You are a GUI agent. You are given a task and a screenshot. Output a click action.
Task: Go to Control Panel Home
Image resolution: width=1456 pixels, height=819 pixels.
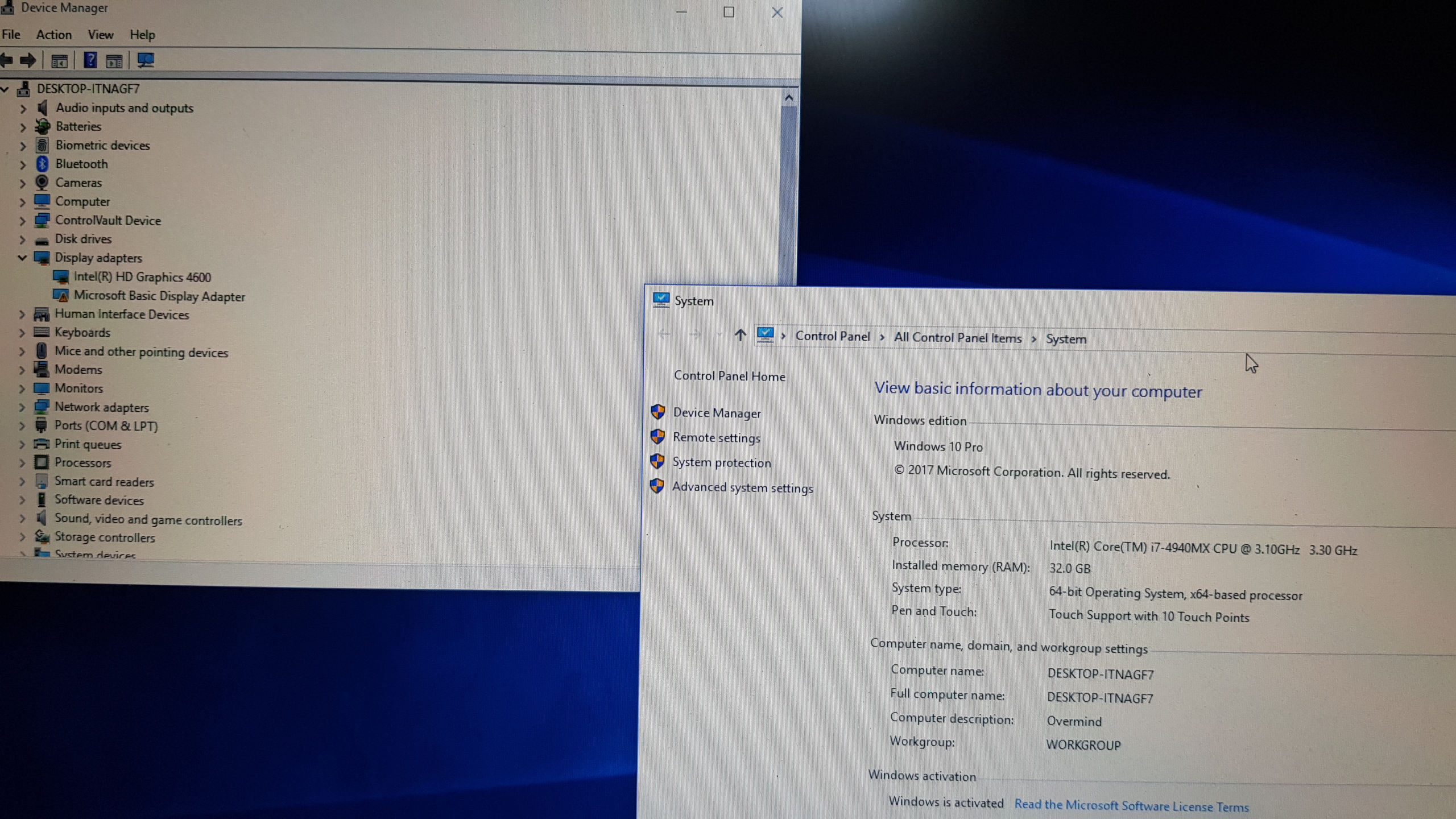pyautogui.click(x=729, y=376)
